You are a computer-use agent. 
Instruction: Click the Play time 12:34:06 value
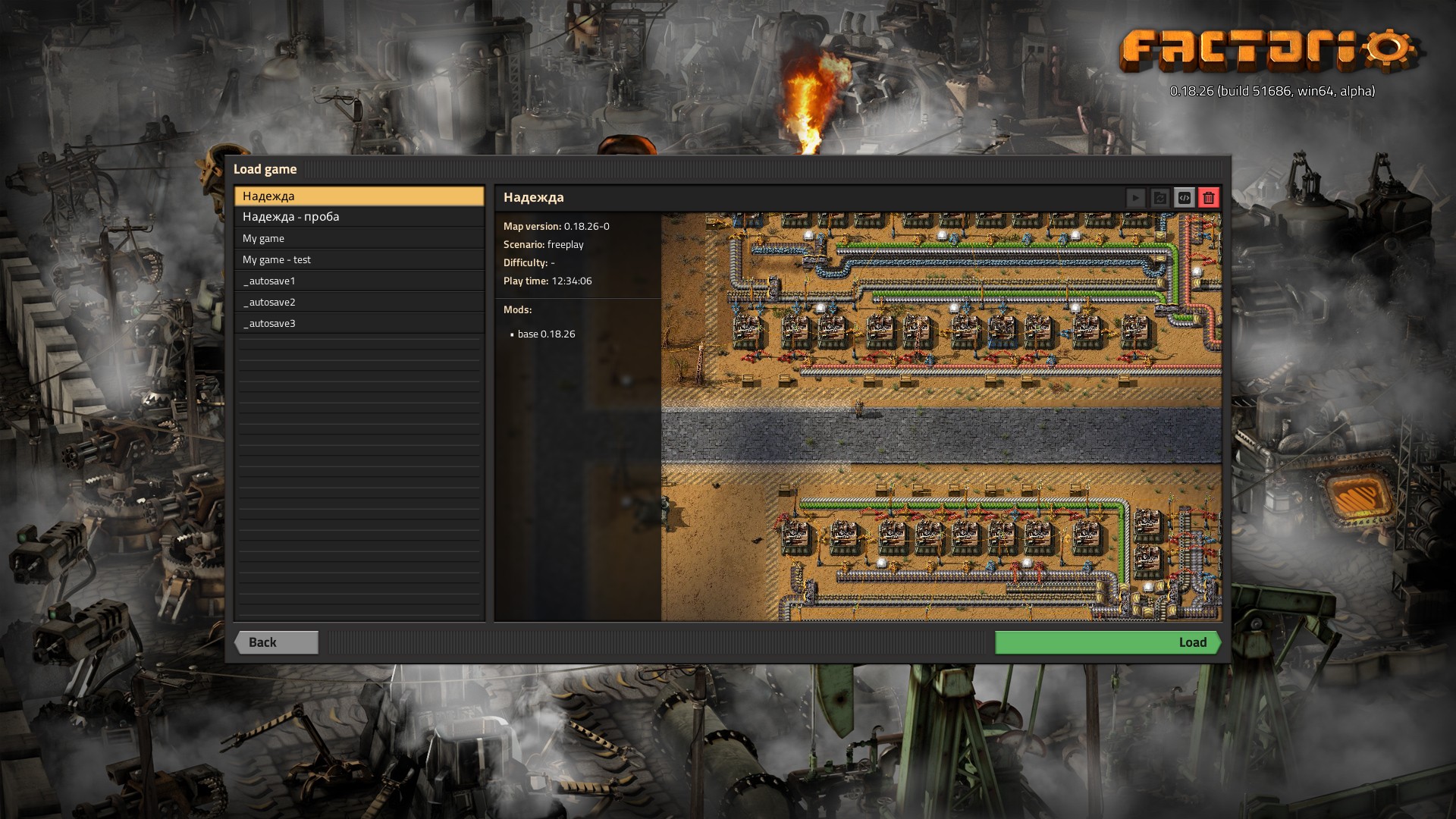coord(572,281)
